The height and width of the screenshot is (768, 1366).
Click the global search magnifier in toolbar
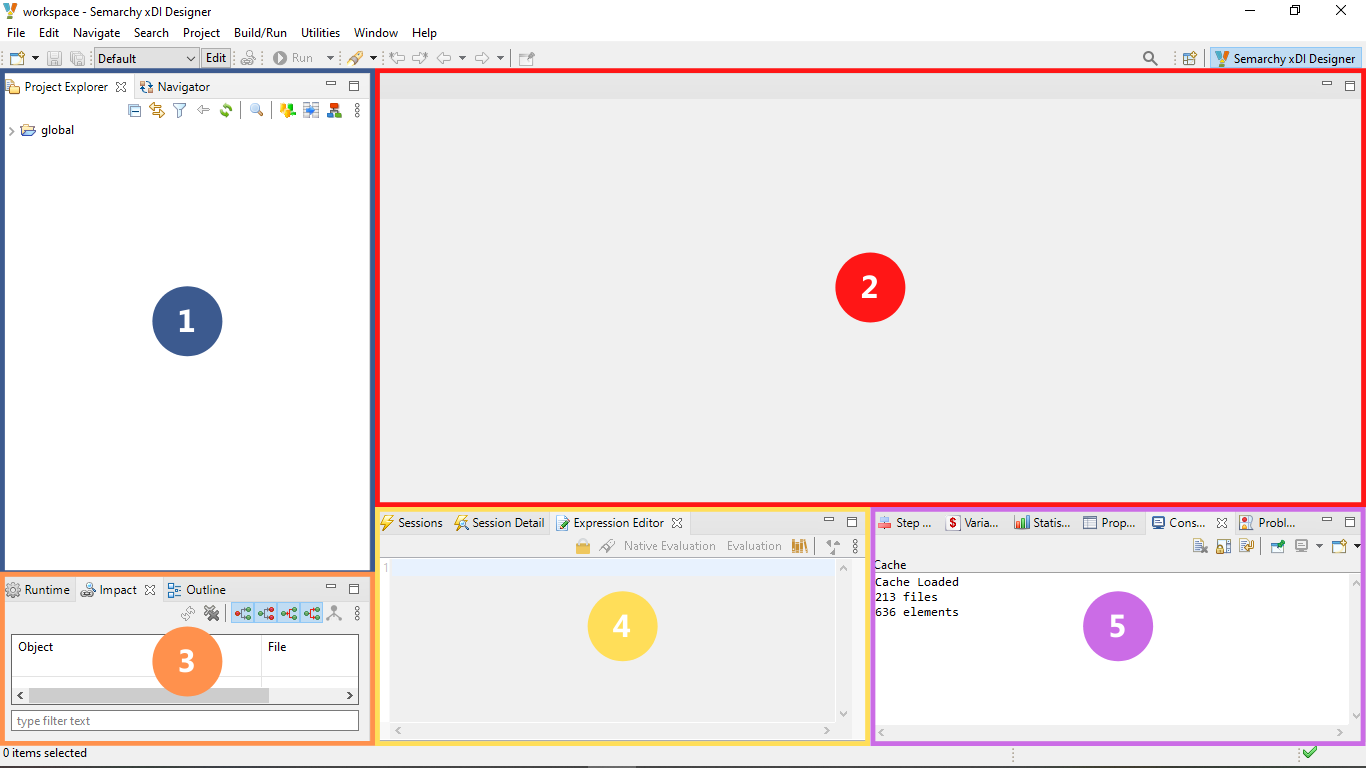1150,59
